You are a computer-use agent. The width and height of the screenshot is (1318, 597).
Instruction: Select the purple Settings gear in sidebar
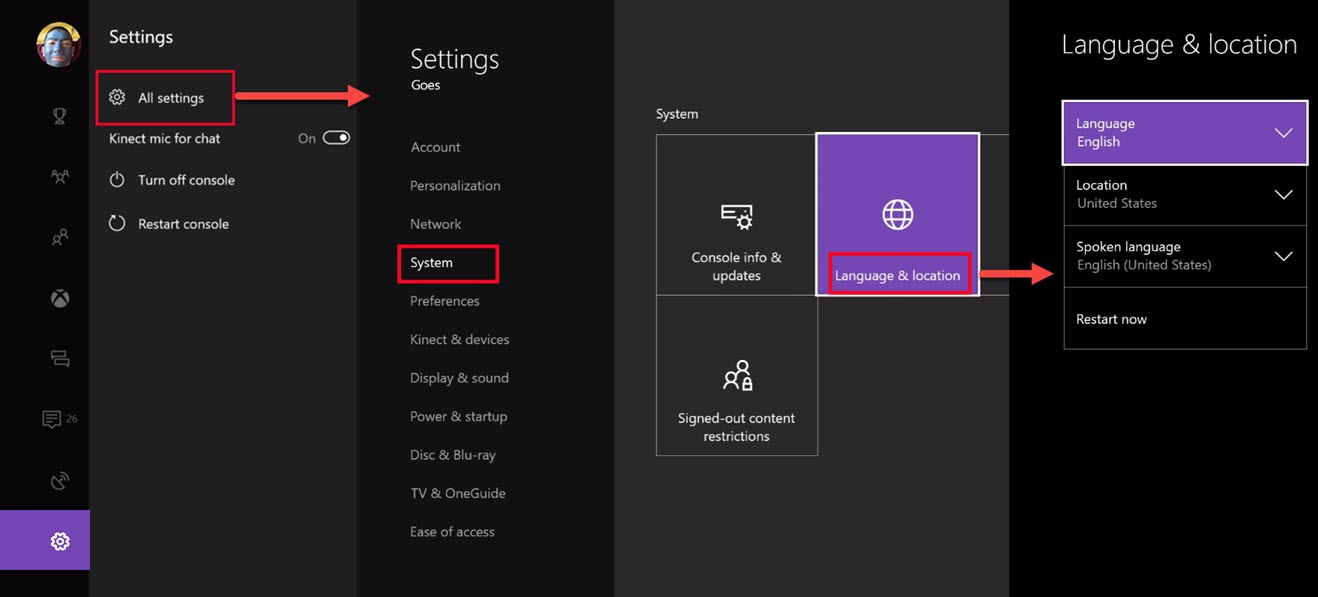pyautogui.click(x=60, y=541)
